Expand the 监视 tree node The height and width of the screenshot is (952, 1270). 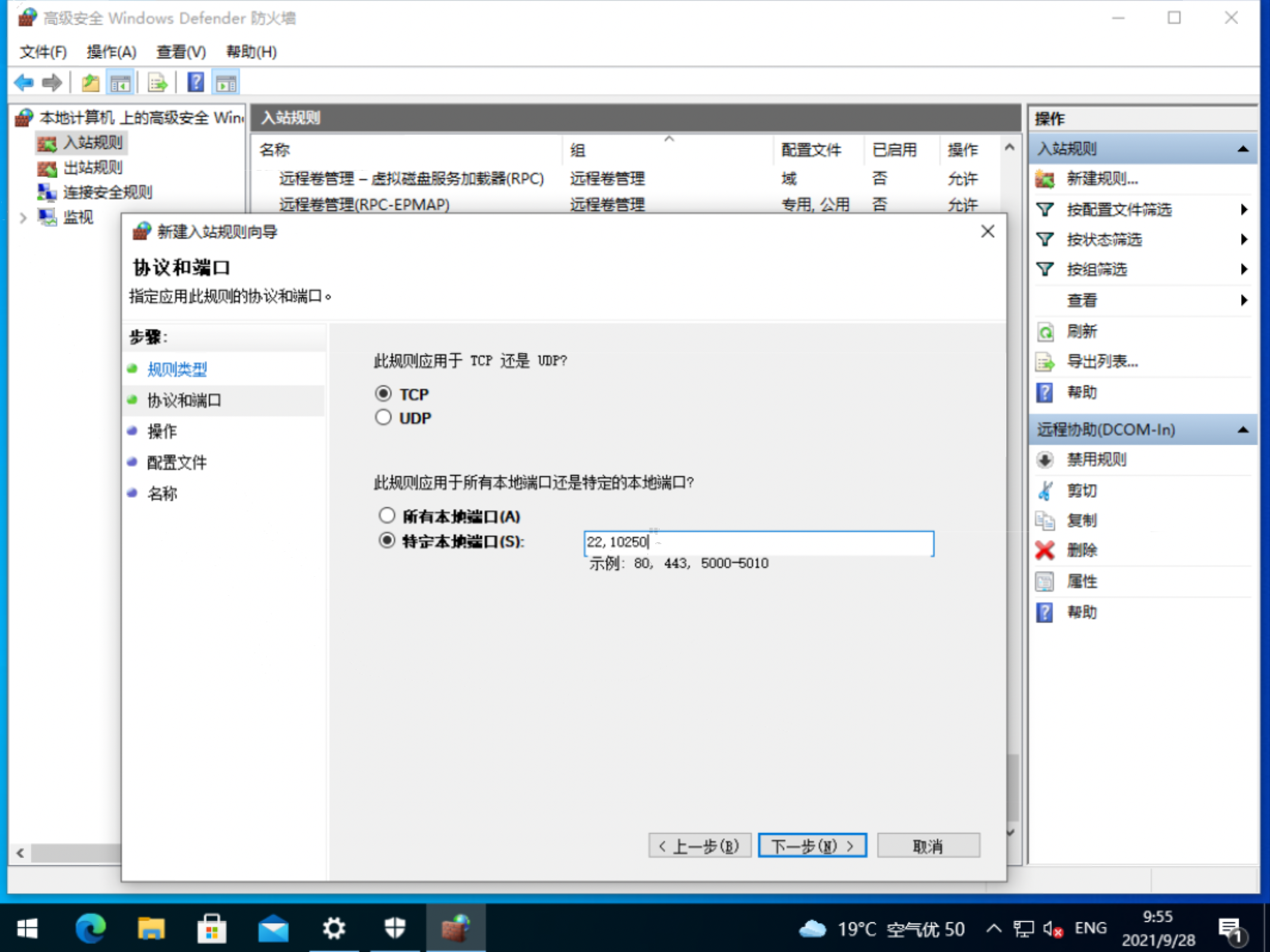coord(23,218)
